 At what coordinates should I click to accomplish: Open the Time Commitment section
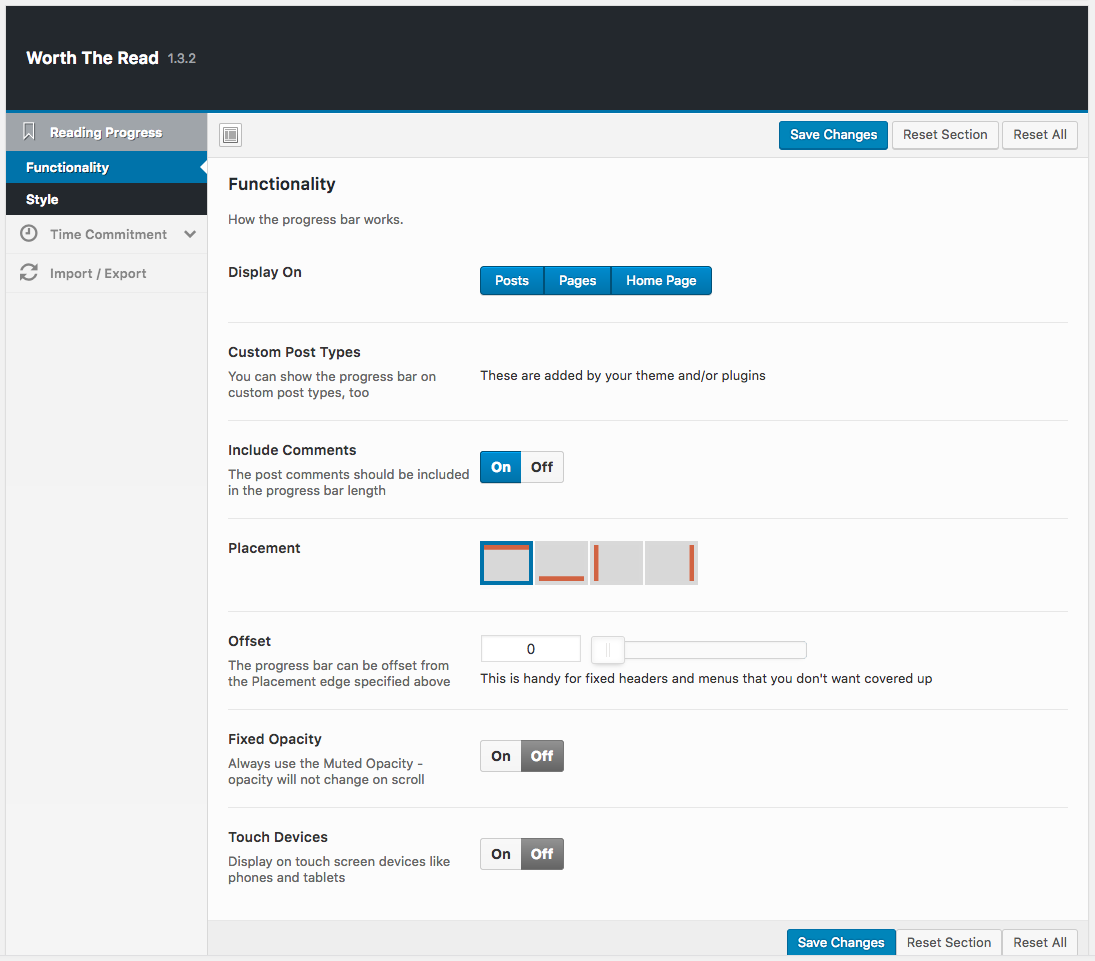click(106, 235)
